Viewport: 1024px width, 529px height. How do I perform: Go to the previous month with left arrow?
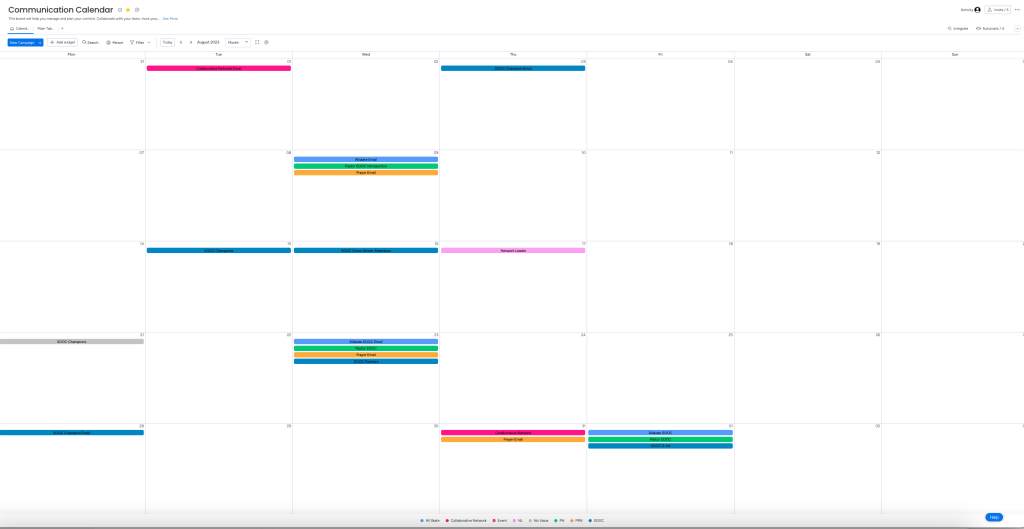pyautogui.click(x=181, y=42)
